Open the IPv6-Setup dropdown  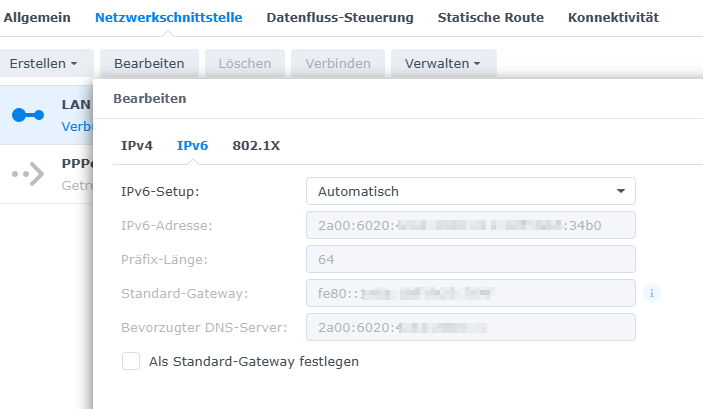[470, 191]
